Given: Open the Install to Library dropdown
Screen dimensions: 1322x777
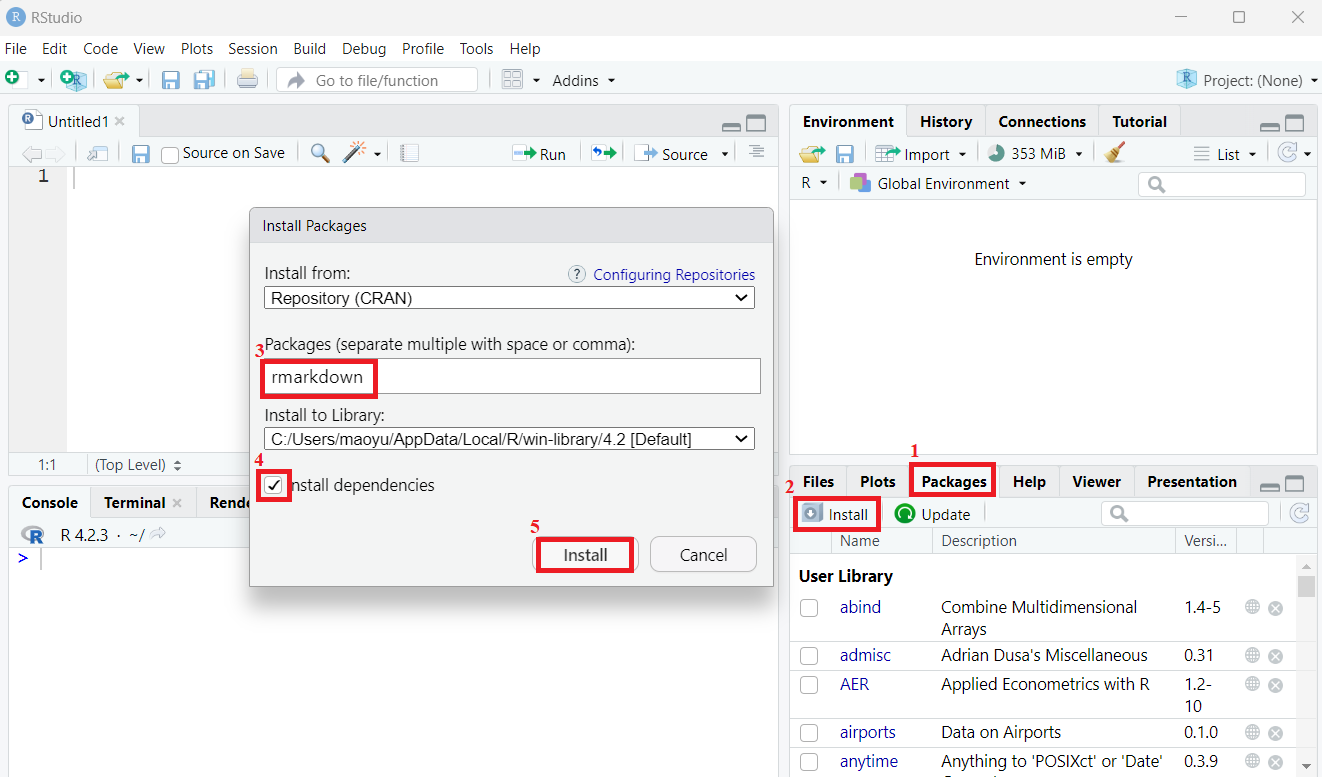Looking at the screenshot, I should (510, 439).
